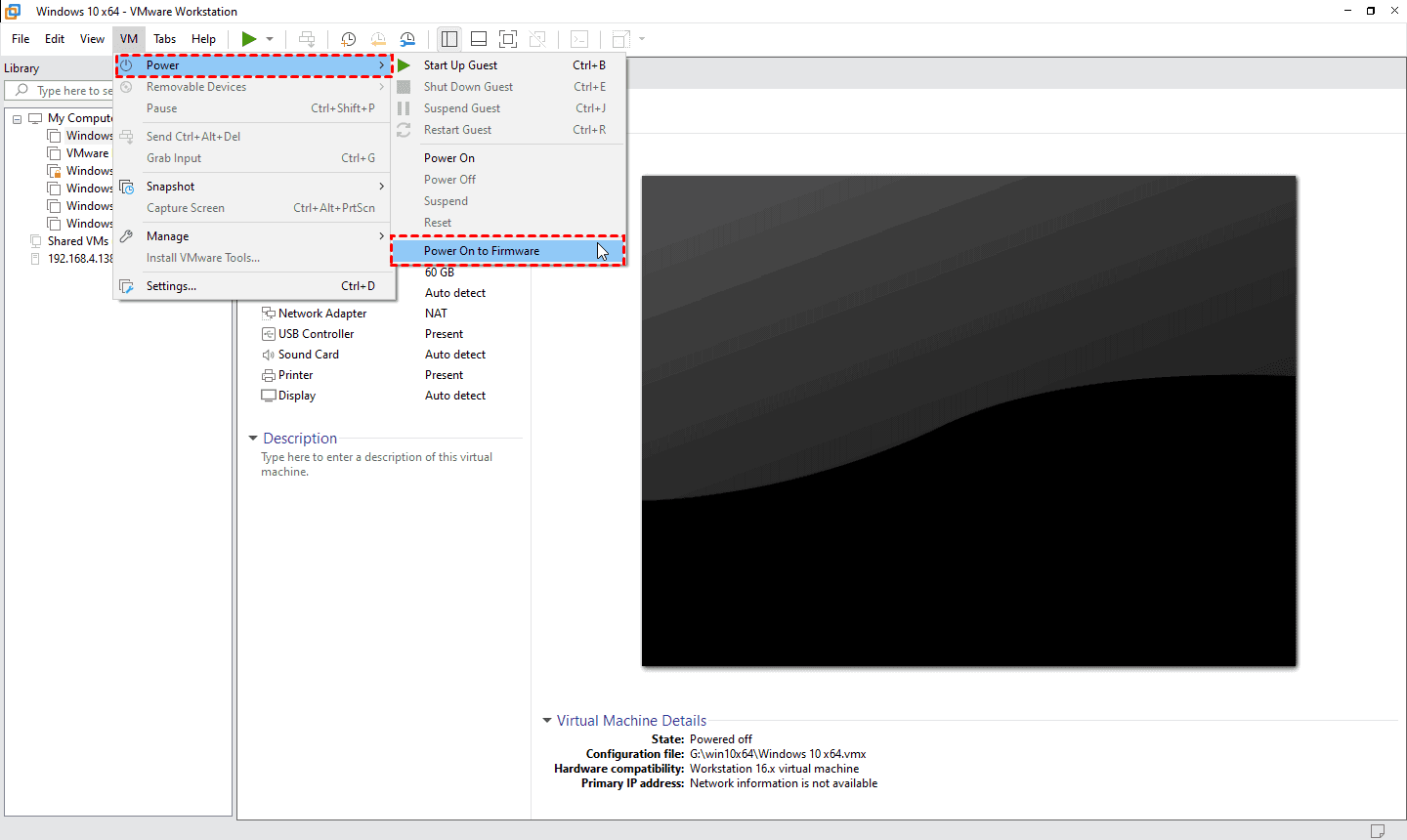Image resolution: width=1407 pixels, height=840 pixels.
Task: Open the power options dropdown arrow in toolbar
Action: click(x=270, y=39)
